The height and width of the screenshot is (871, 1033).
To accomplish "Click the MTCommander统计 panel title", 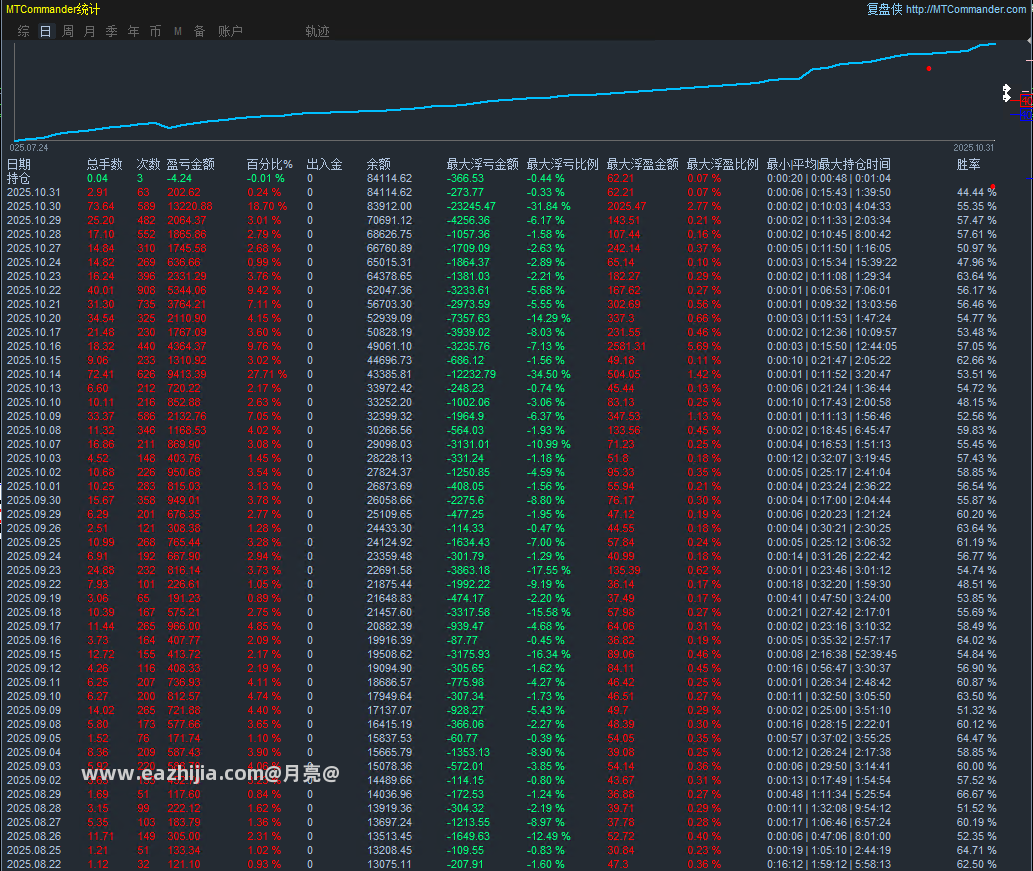I will tap(53, 9).
